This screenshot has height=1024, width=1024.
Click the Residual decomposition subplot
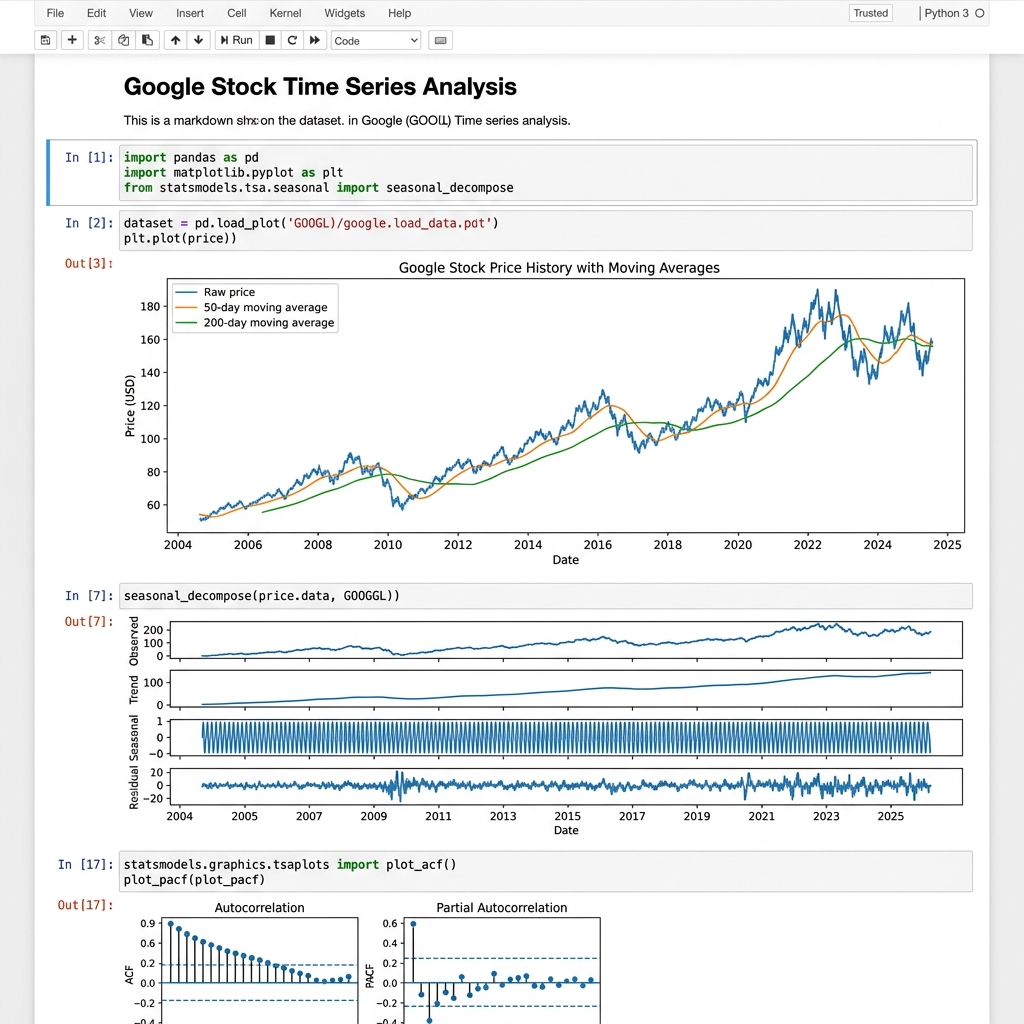pos(566,786)
